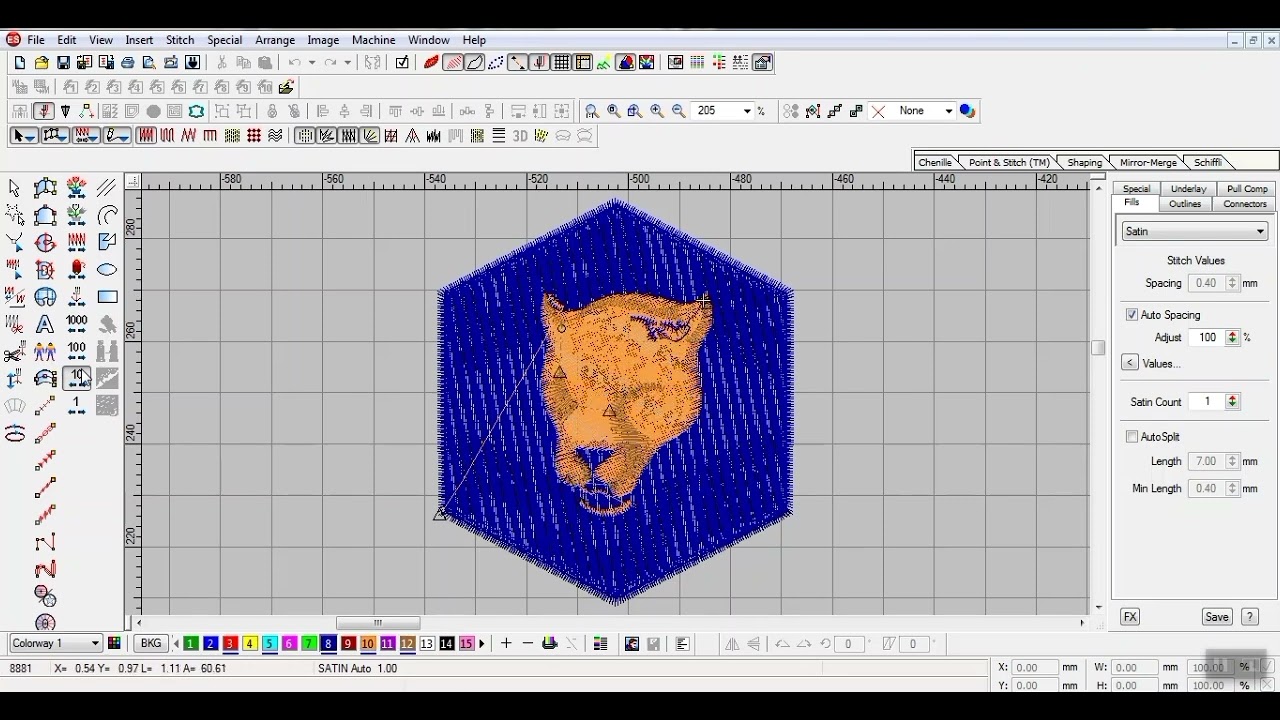Click the checkmark Options icon in toolbar

coord(402,62)
